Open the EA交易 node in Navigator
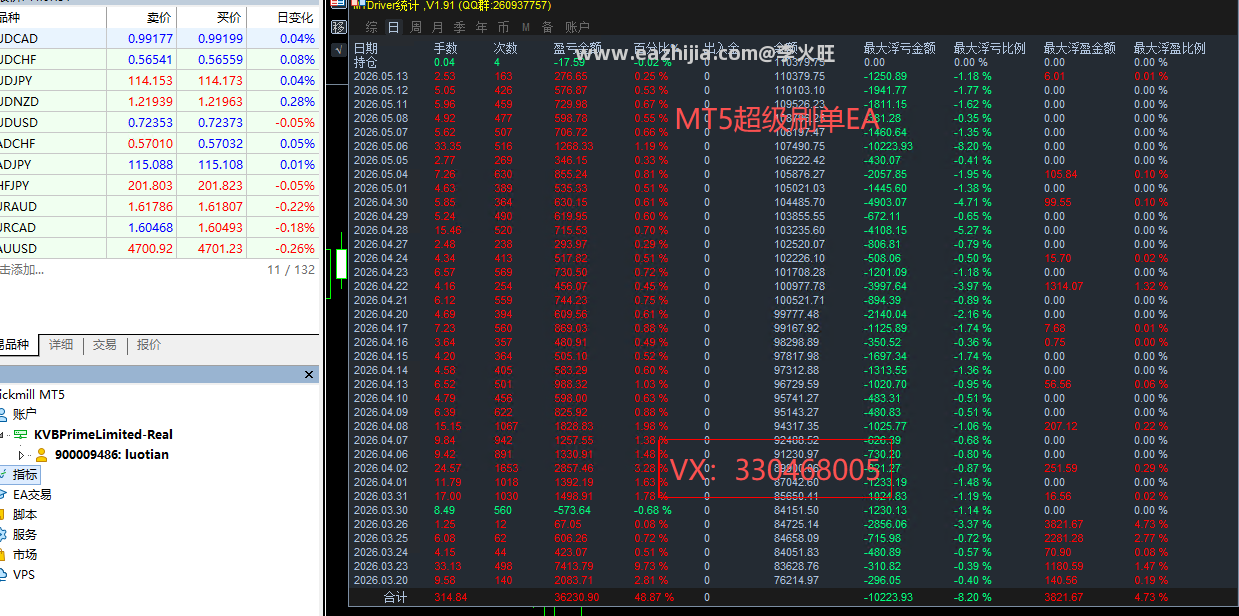This screenshot has height=616, width=1239. 32,494
